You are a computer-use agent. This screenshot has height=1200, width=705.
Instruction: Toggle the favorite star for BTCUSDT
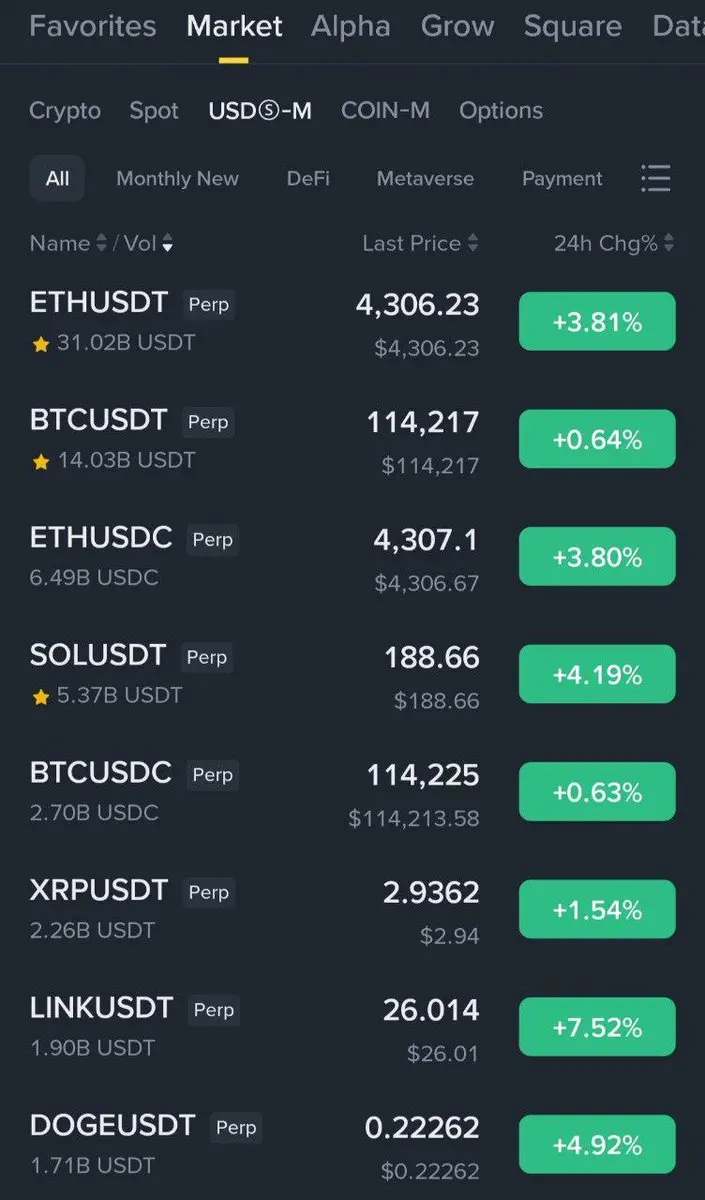point(41,462)
